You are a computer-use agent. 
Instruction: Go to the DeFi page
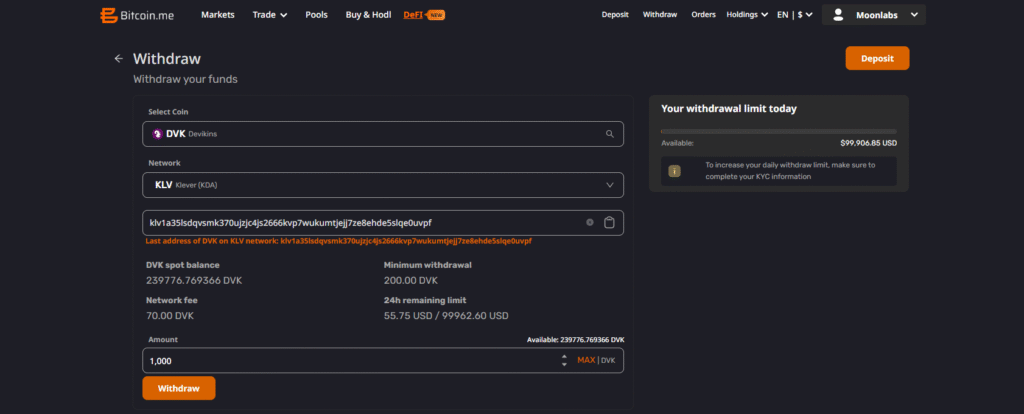[x=412, y=15]
